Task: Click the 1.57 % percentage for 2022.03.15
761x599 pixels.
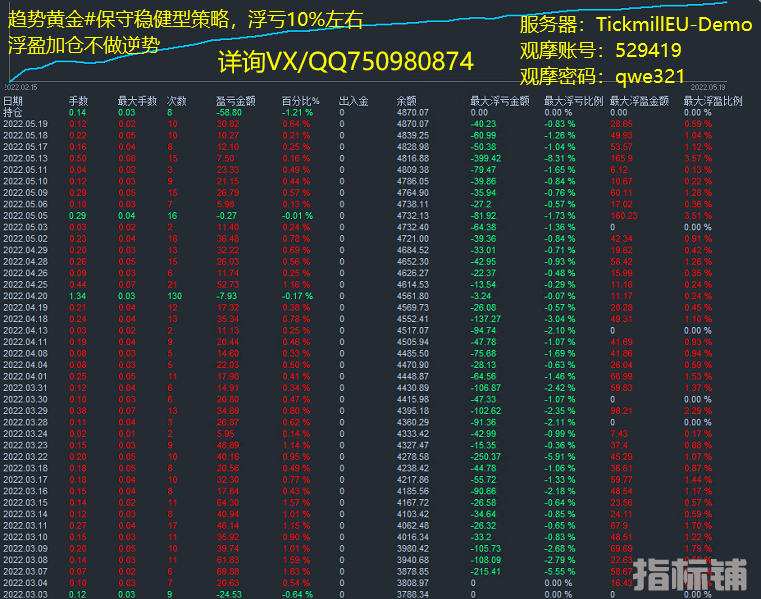Action: (x=297, y=502)
